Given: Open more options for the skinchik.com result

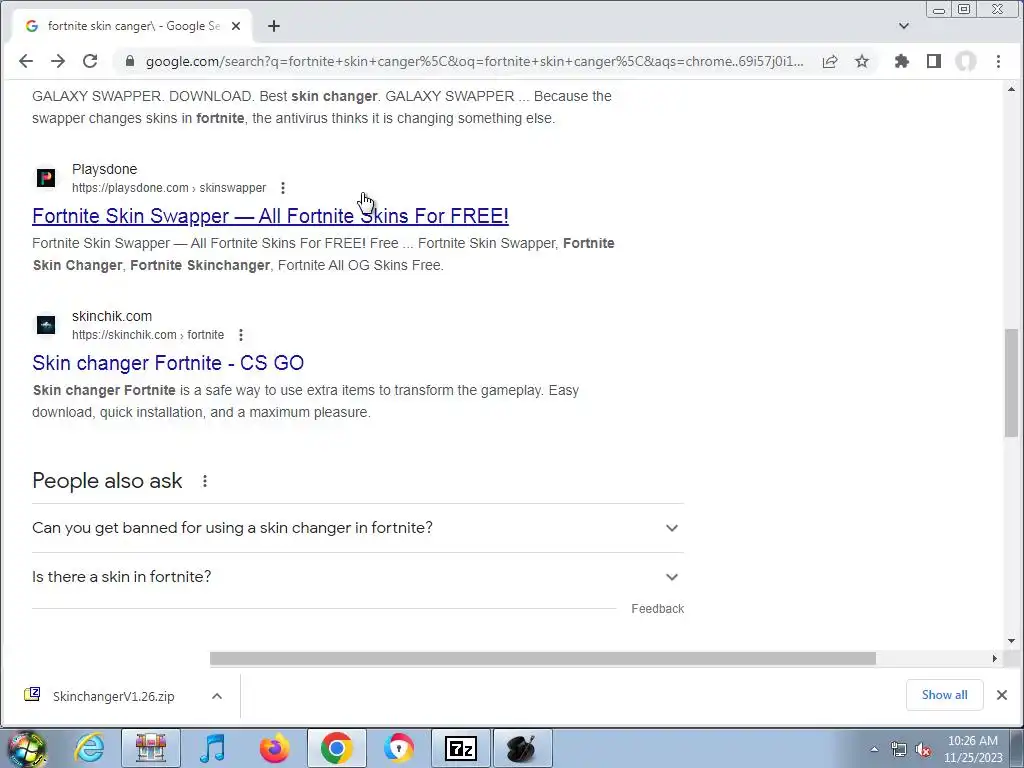Looking at the screenshot, I should point(241,335).
